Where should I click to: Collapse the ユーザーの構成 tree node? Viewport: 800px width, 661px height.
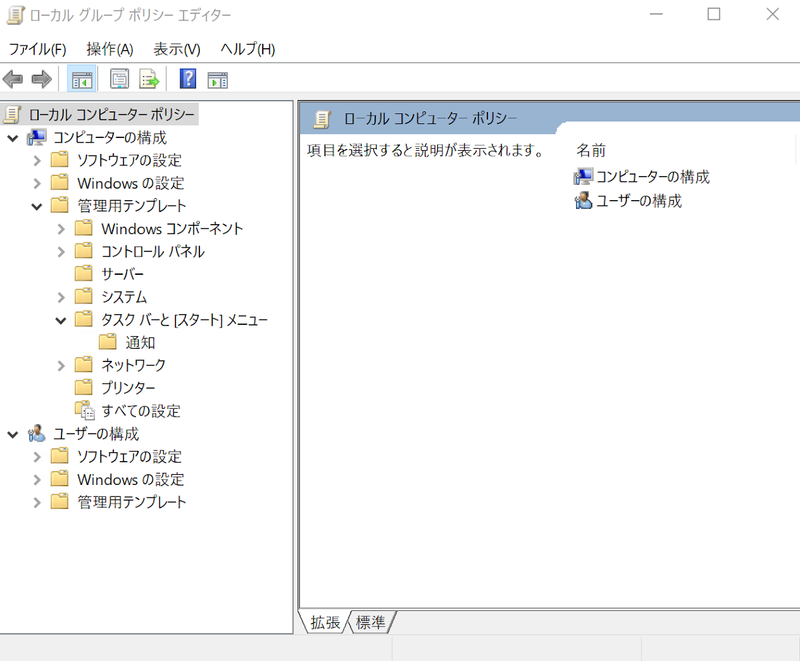[x=13, y=435]
